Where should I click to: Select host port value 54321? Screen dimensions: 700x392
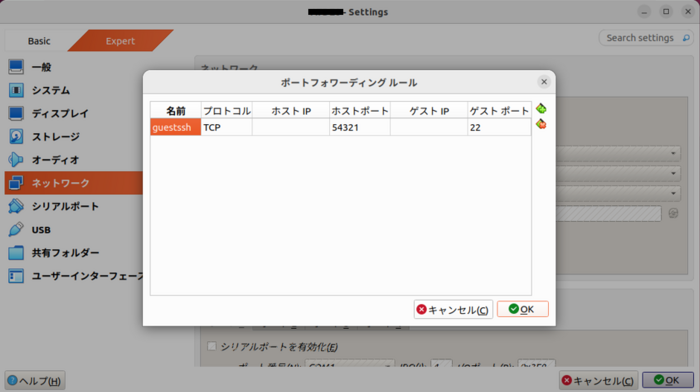(360, 127)
